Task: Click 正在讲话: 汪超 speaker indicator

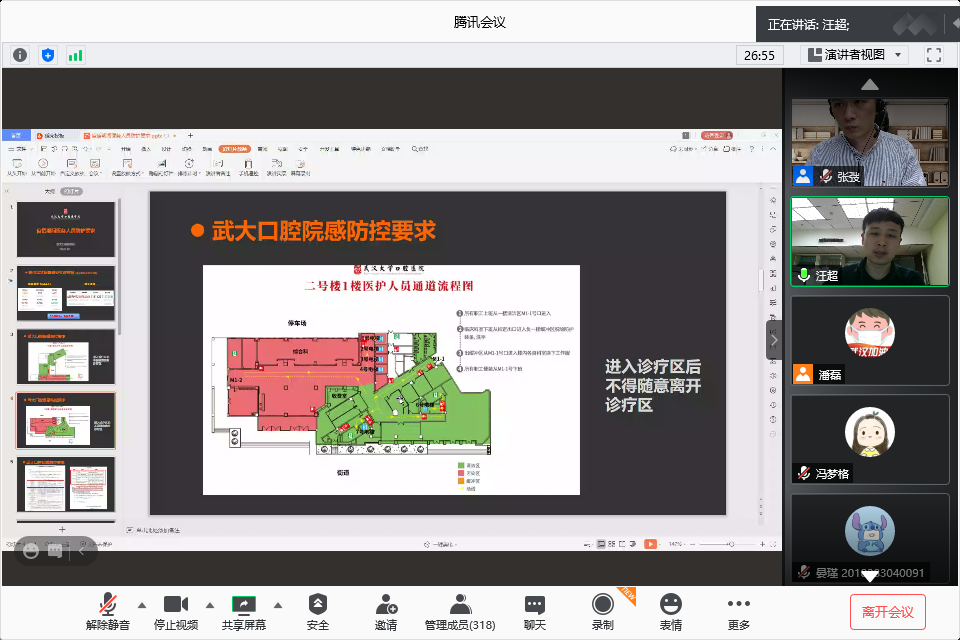Action: coord(808,24)
